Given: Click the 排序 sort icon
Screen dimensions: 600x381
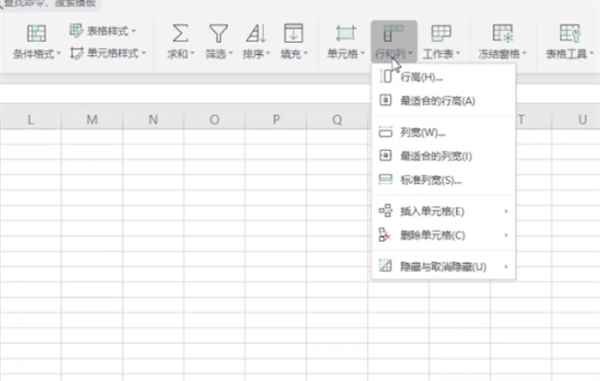Looking at the screenshot, I should point(256,33).
